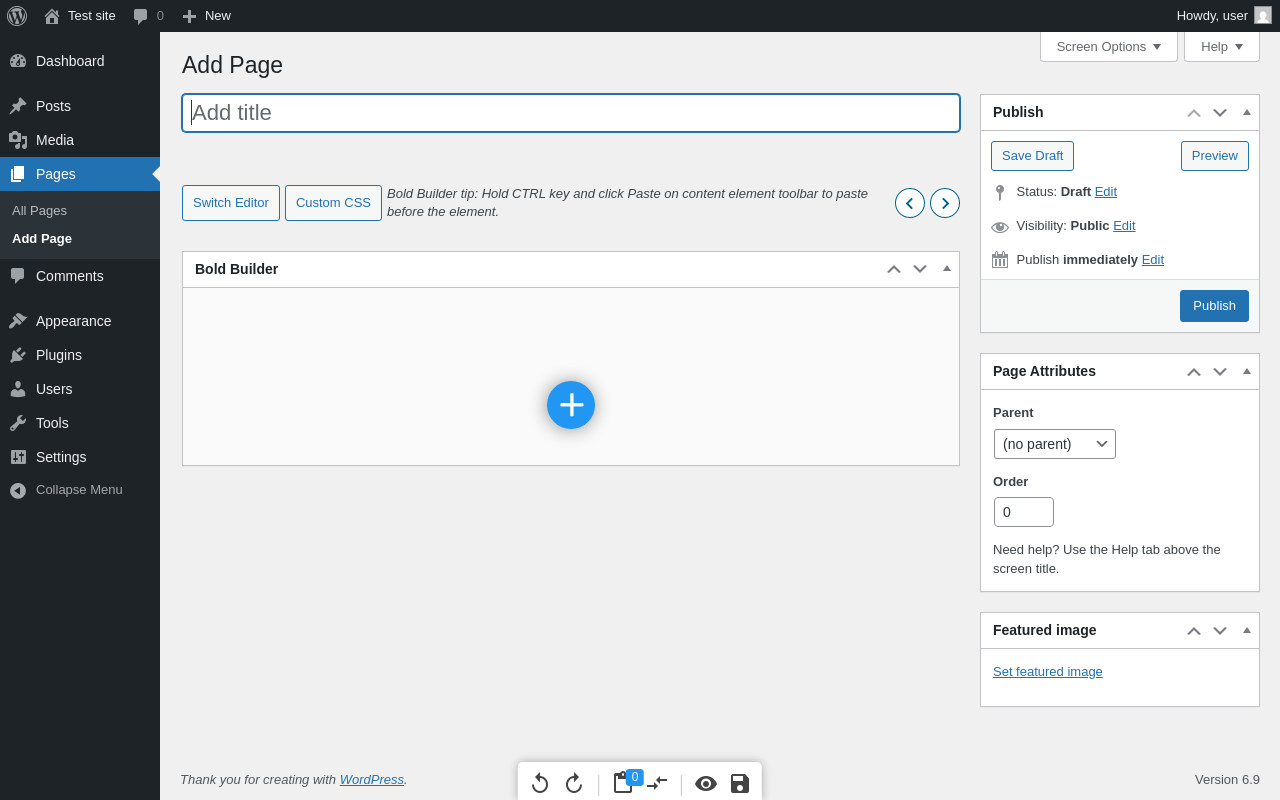
Task: Move Featured image panel down
Action: 1220,630
